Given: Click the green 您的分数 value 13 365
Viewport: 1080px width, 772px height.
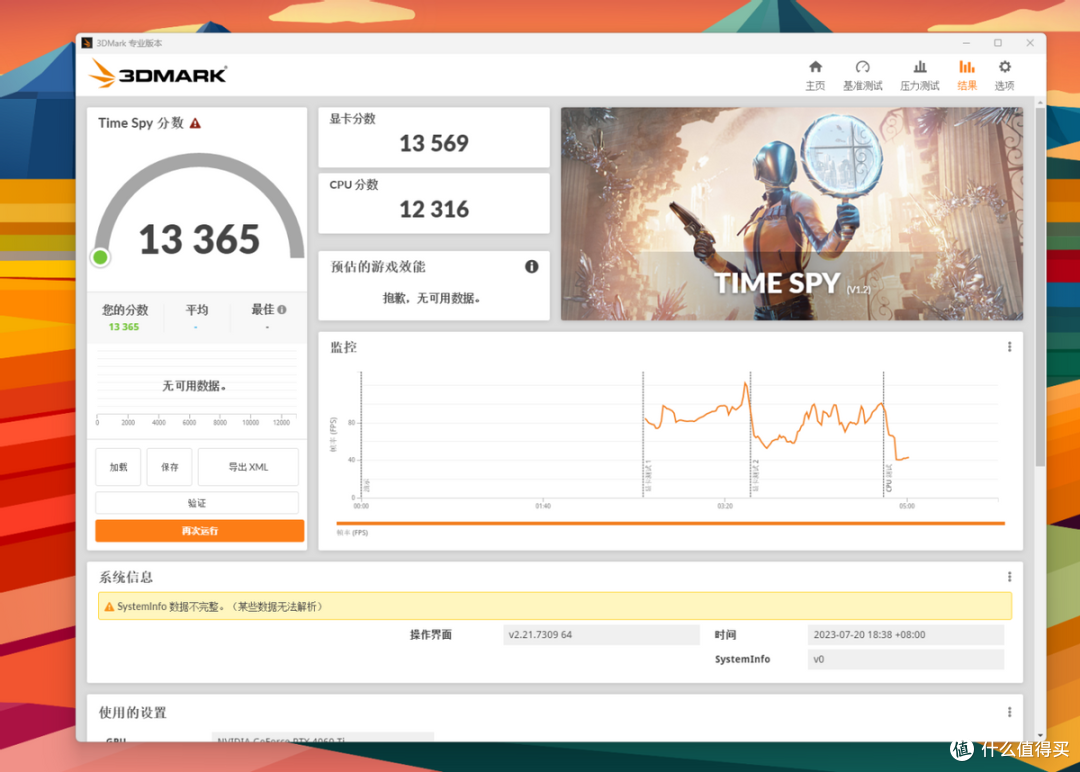Looking at the screenshot, I should point(124,327).
